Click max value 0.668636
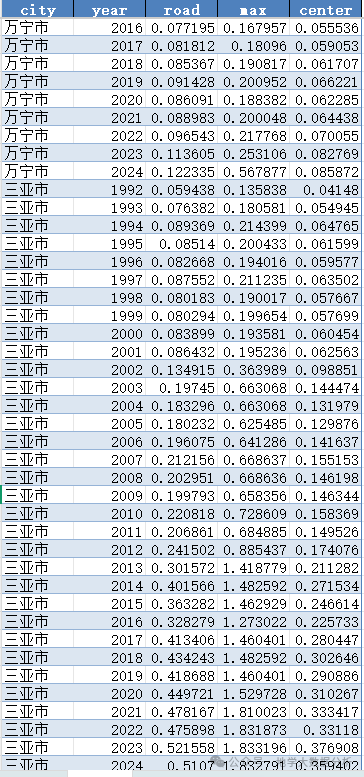Screen dimensions: 364x777 click(x=253, y=477)
